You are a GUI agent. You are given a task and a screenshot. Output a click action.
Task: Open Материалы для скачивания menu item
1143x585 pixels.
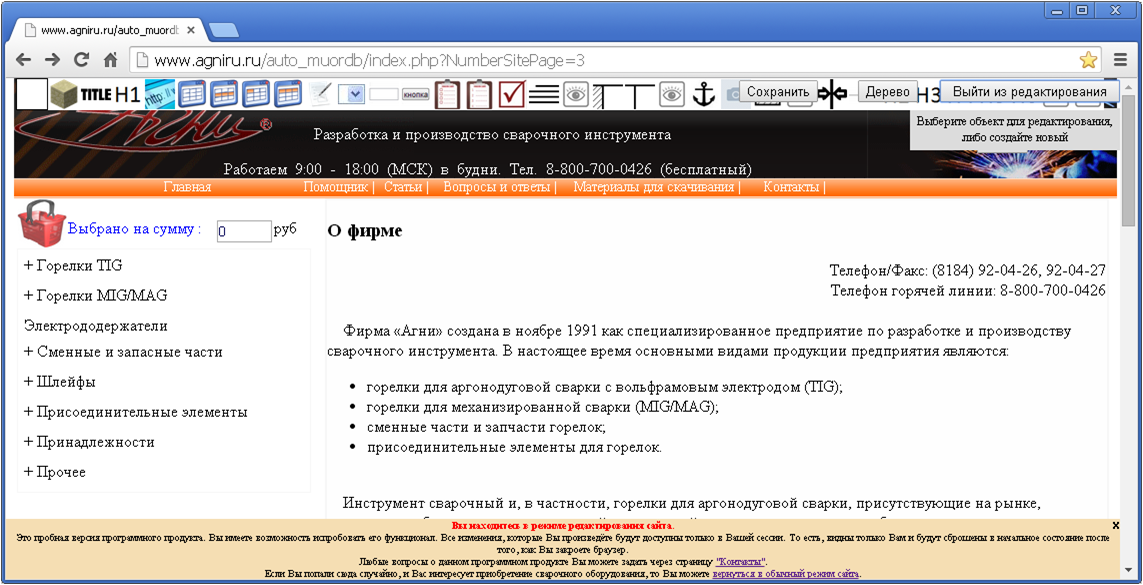click(x=653, y=187)
